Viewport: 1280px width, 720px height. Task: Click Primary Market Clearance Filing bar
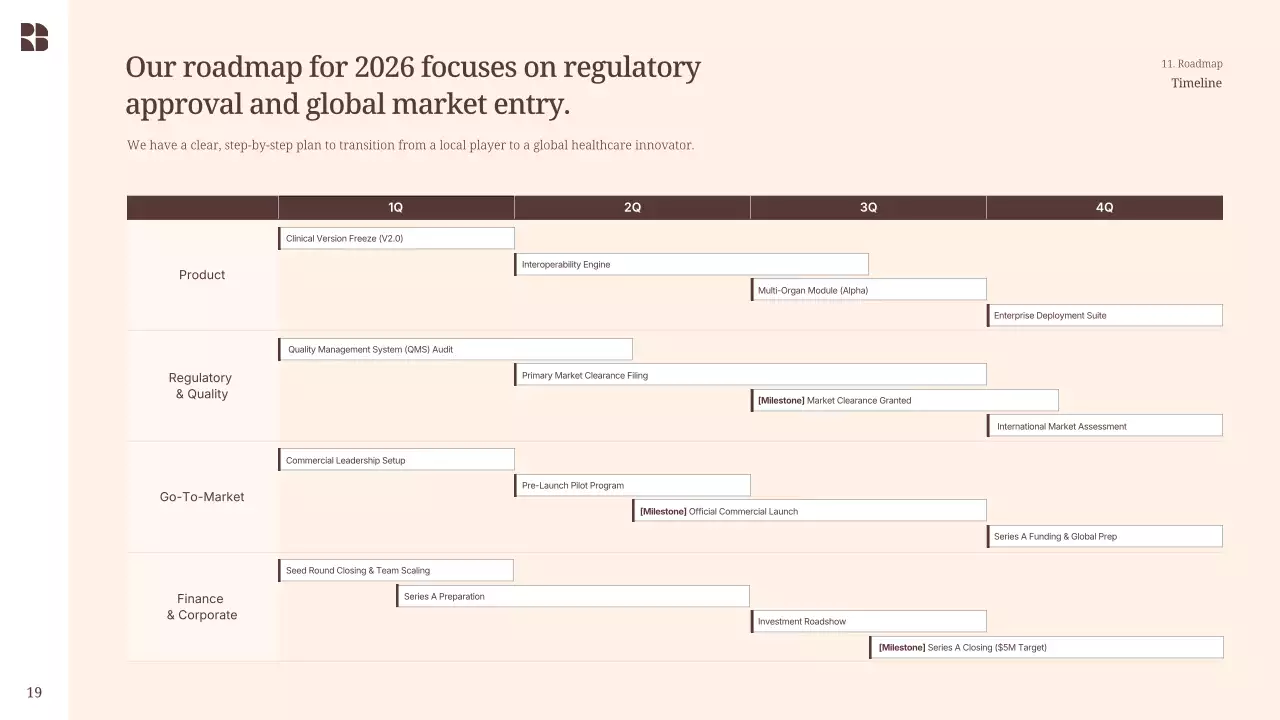point(750,375)
